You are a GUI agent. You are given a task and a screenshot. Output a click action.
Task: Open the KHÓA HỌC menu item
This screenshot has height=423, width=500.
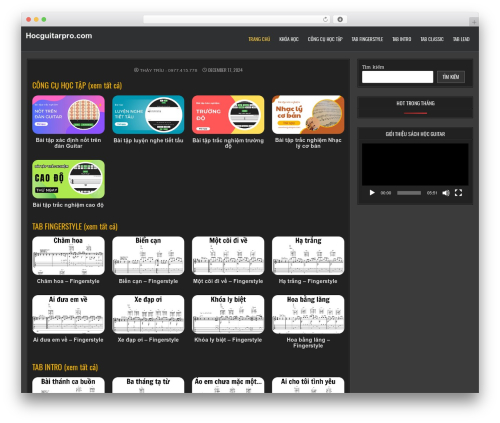(289, 39)
